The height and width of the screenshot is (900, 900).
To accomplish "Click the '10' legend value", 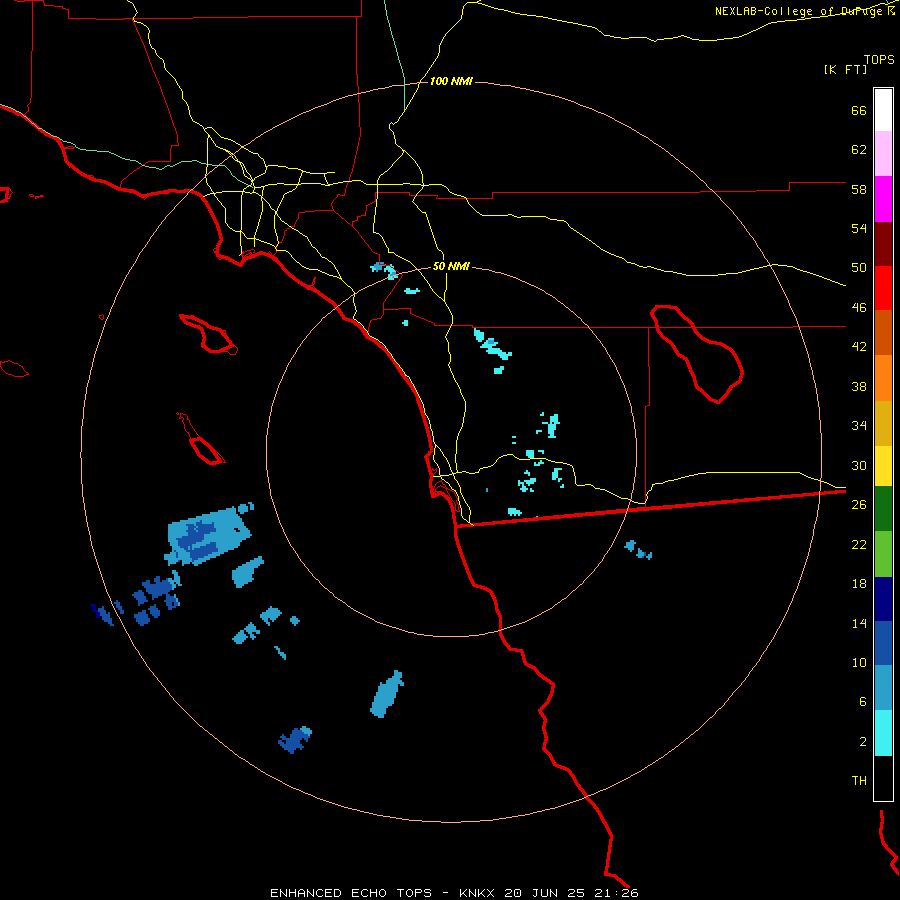I will 859,662.
